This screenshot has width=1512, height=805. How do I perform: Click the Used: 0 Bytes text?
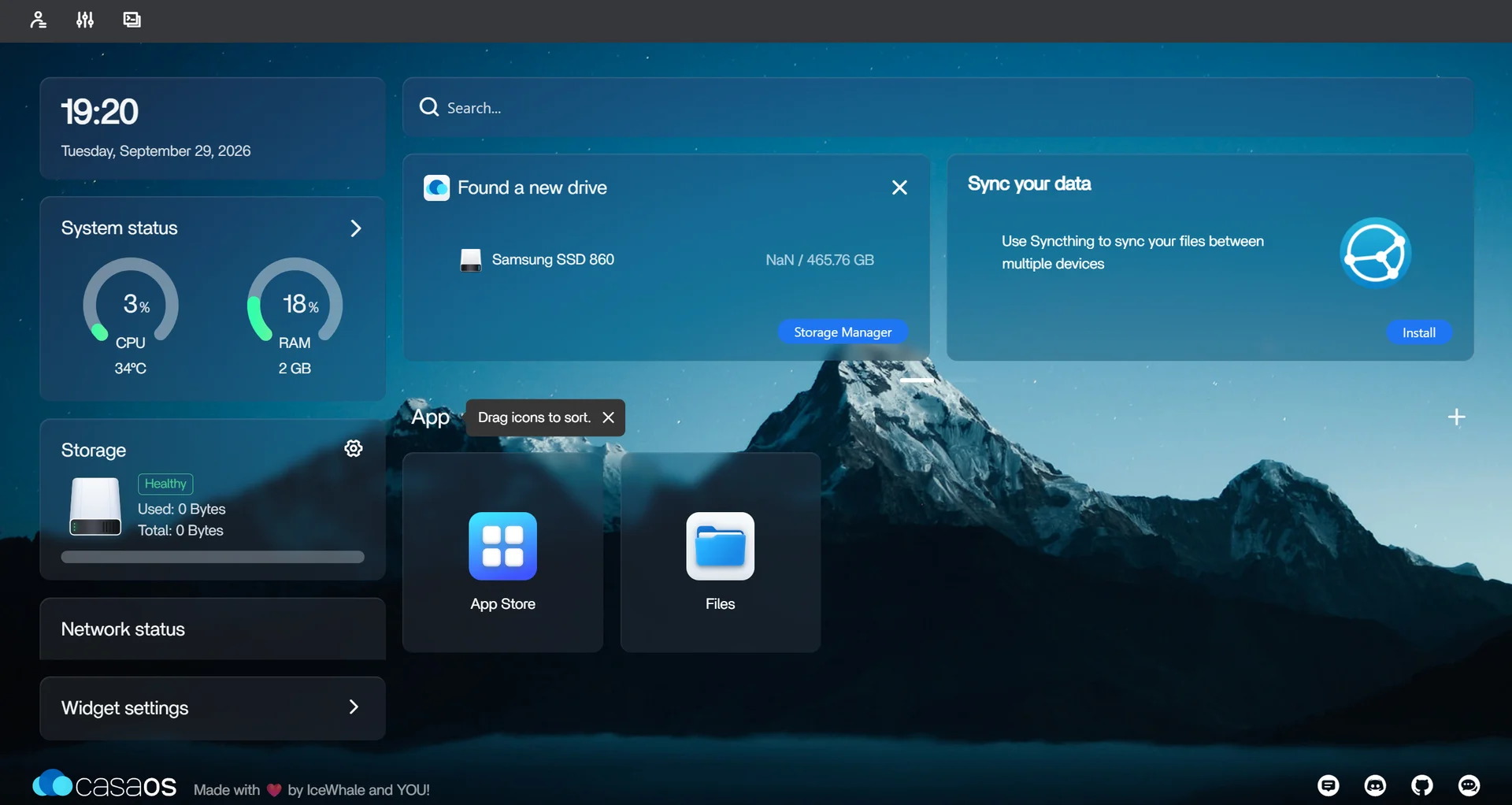click(x=182, y=509)
